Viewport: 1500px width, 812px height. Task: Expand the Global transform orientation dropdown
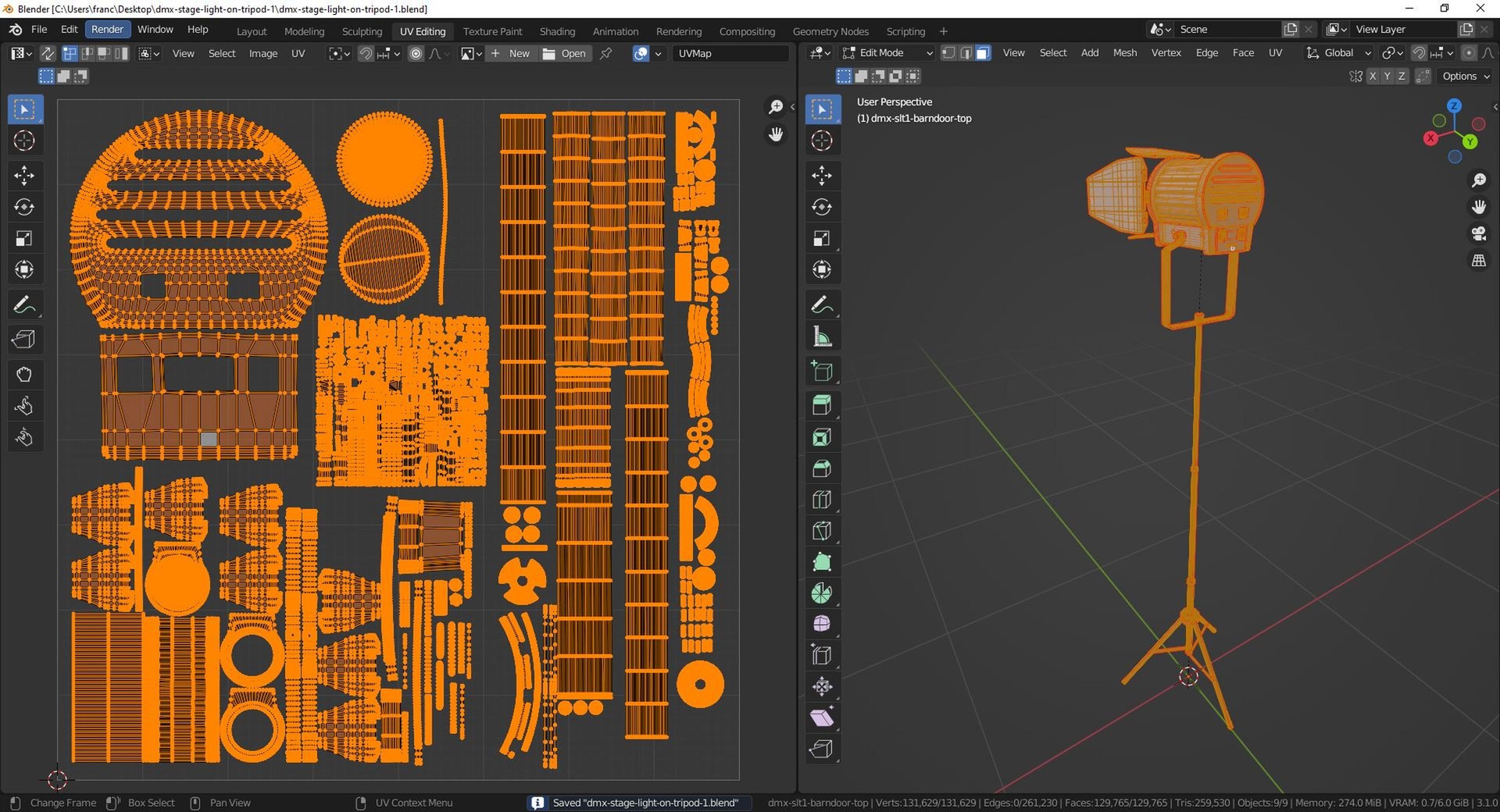coord(1339,53)
